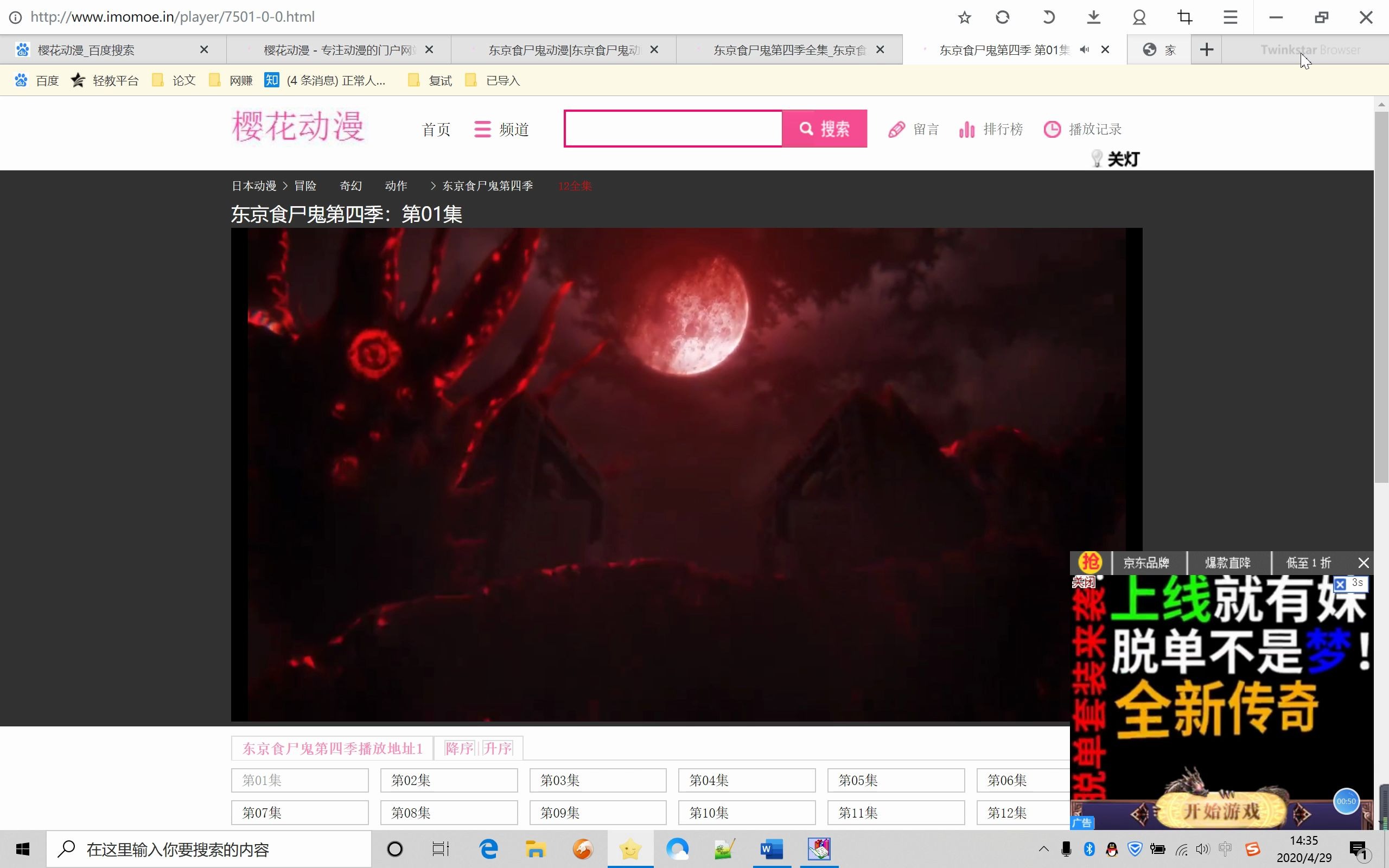Image resolution: width=1389 pixels, height=868 pixels.
Task: Play episode 第10集
Action: (747, 812)
